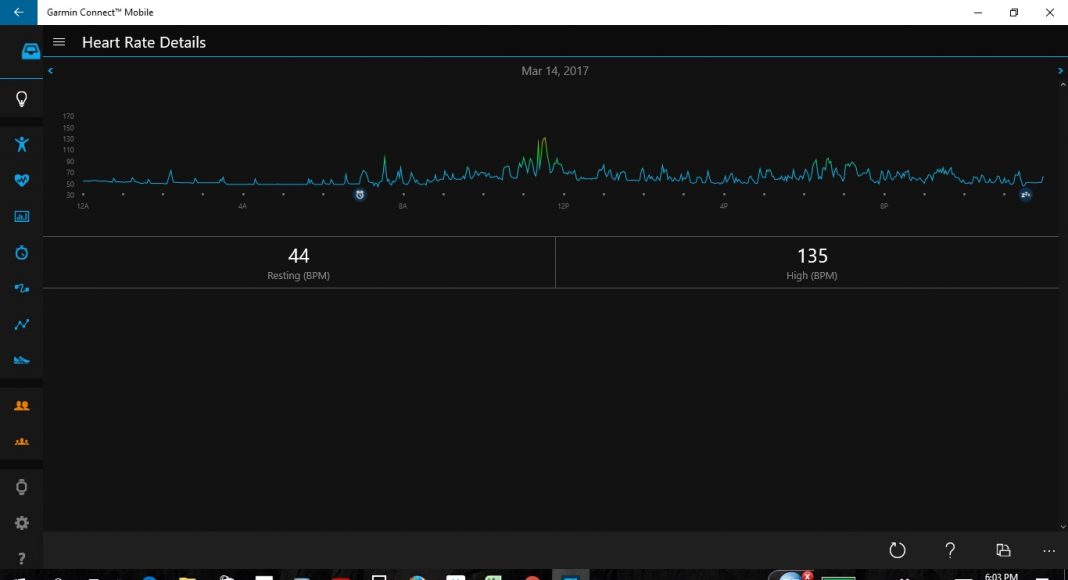Select the high value 135
The width and height of the screenshot is (1068, 580).
tap(812, 256)
